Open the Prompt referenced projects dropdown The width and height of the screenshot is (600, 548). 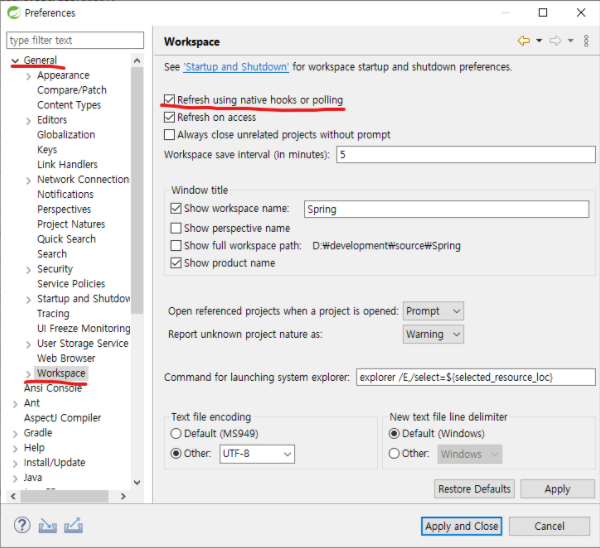tap(433, 311)
